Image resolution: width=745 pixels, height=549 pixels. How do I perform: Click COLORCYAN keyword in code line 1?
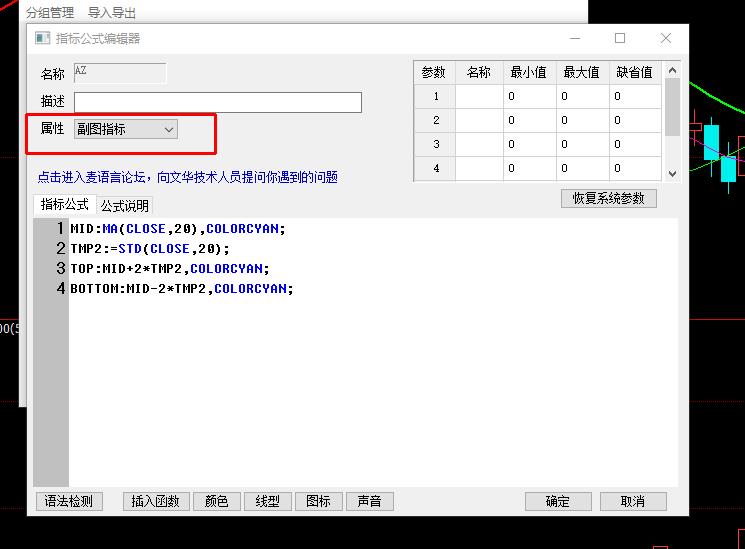[x=242, y=229]
